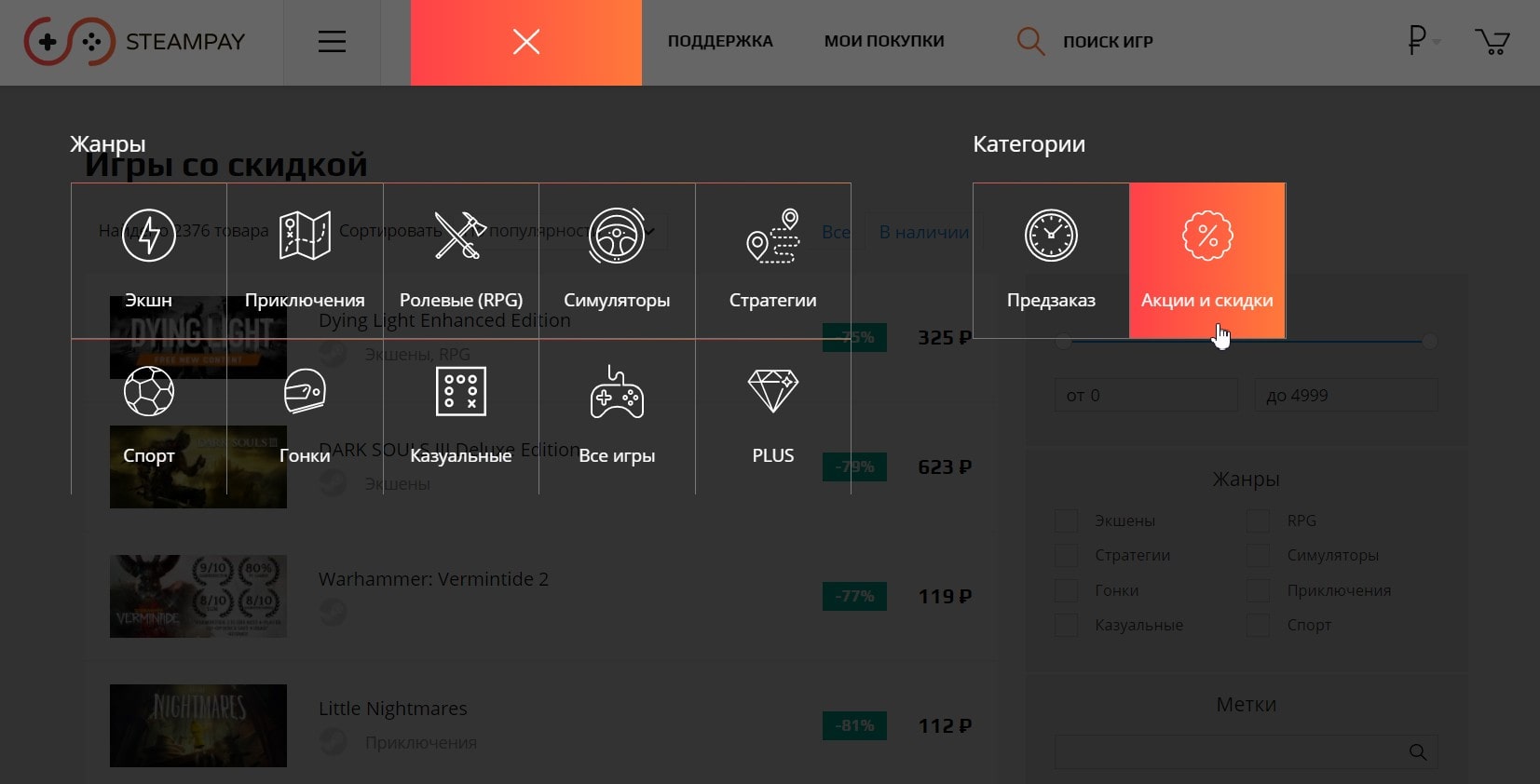Click the Метки search magnifier icon

pos(1418,751)
